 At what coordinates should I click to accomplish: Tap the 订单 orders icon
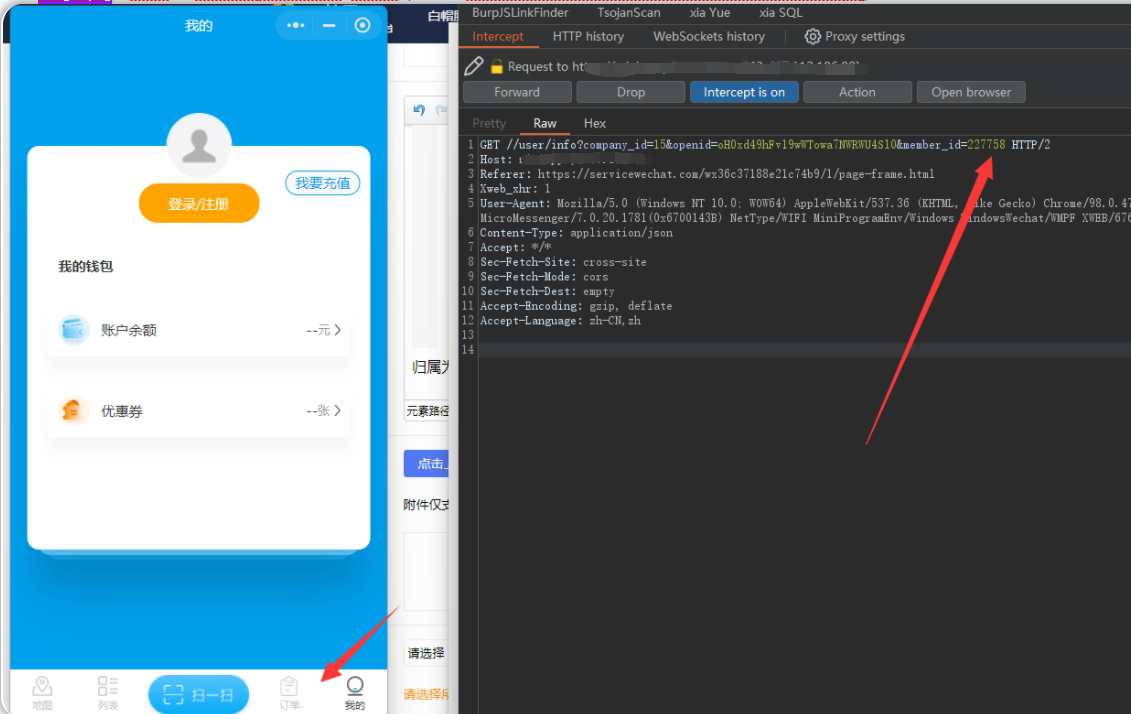[289, 686]
